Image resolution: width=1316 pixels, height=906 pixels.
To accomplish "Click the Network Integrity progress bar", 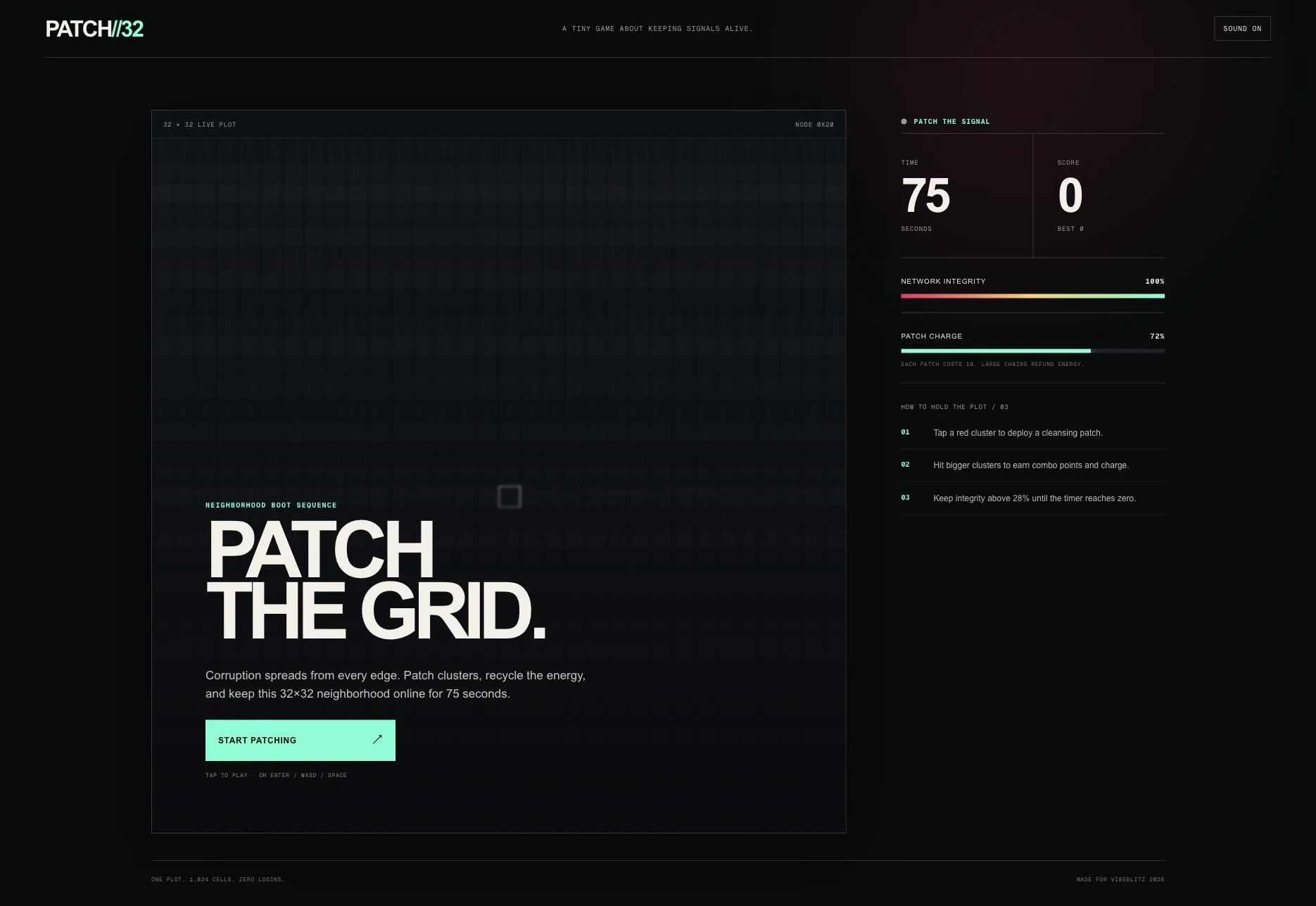I will click(1032, 296).
